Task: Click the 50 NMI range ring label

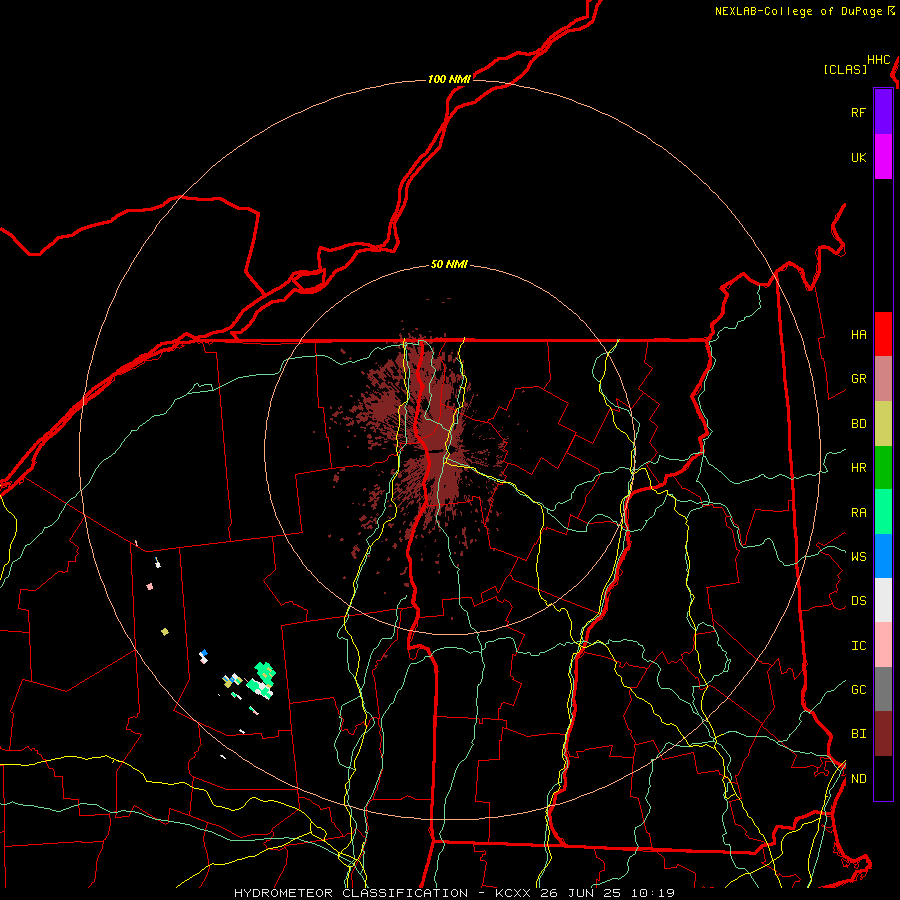Action: (x=449, y=264)
